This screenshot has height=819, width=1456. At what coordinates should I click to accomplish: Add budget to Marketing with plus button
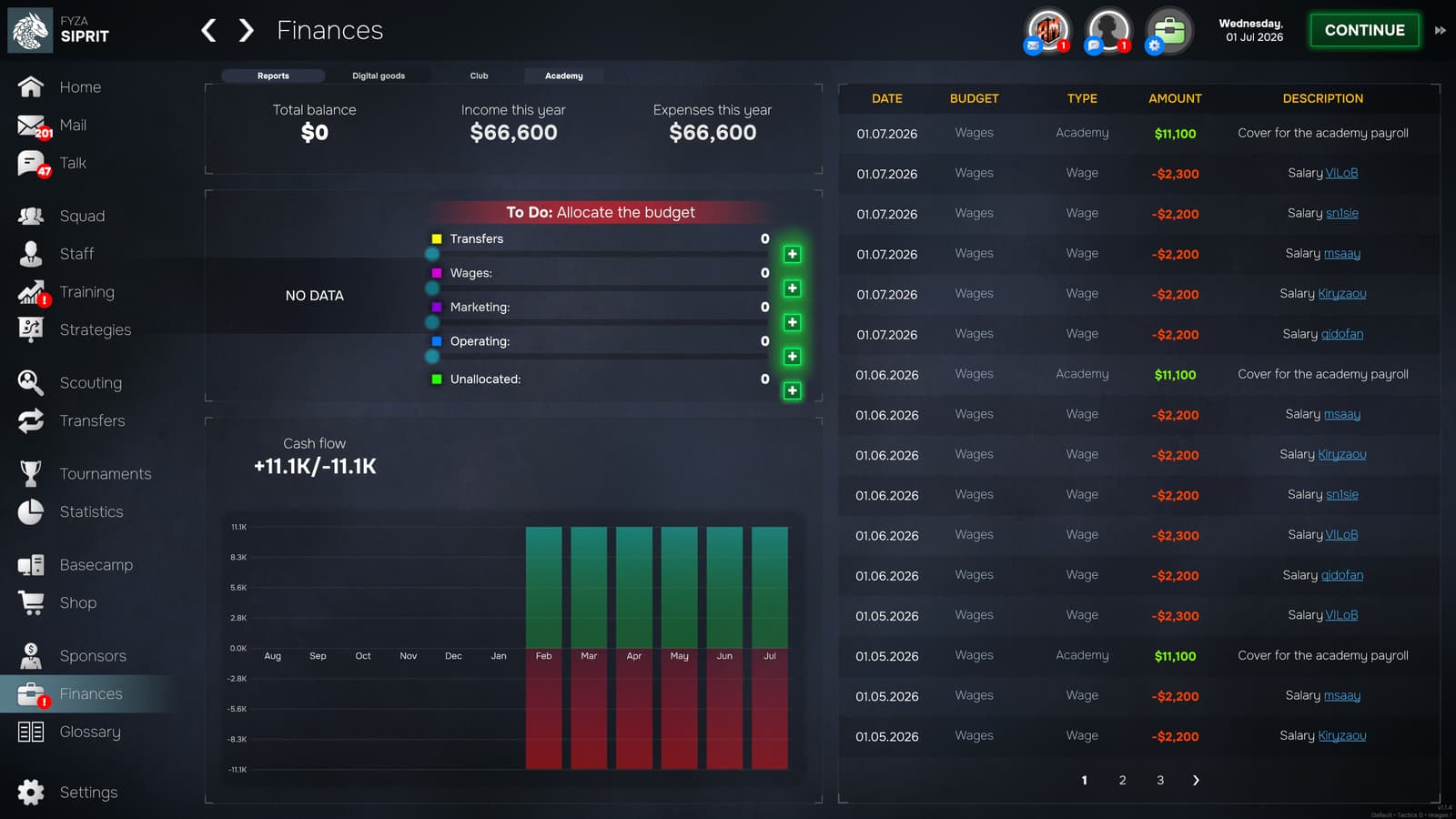tap(793, 322)
